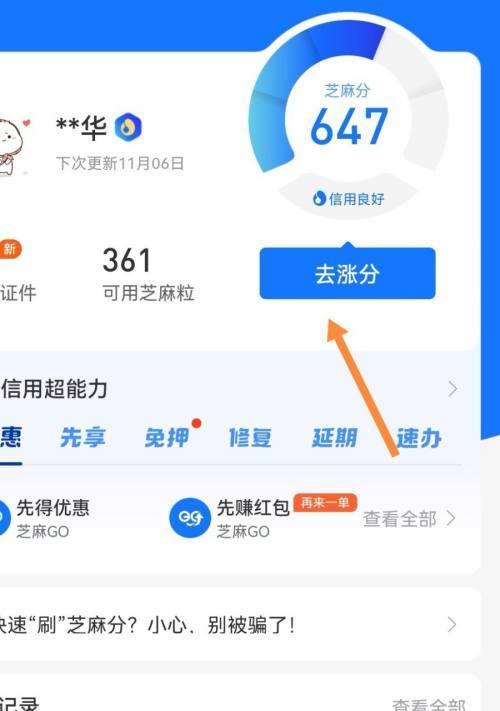This screenshot has height=711, width=500.
Task: Switch to the 先享 tab
Action: coord(83,438)
